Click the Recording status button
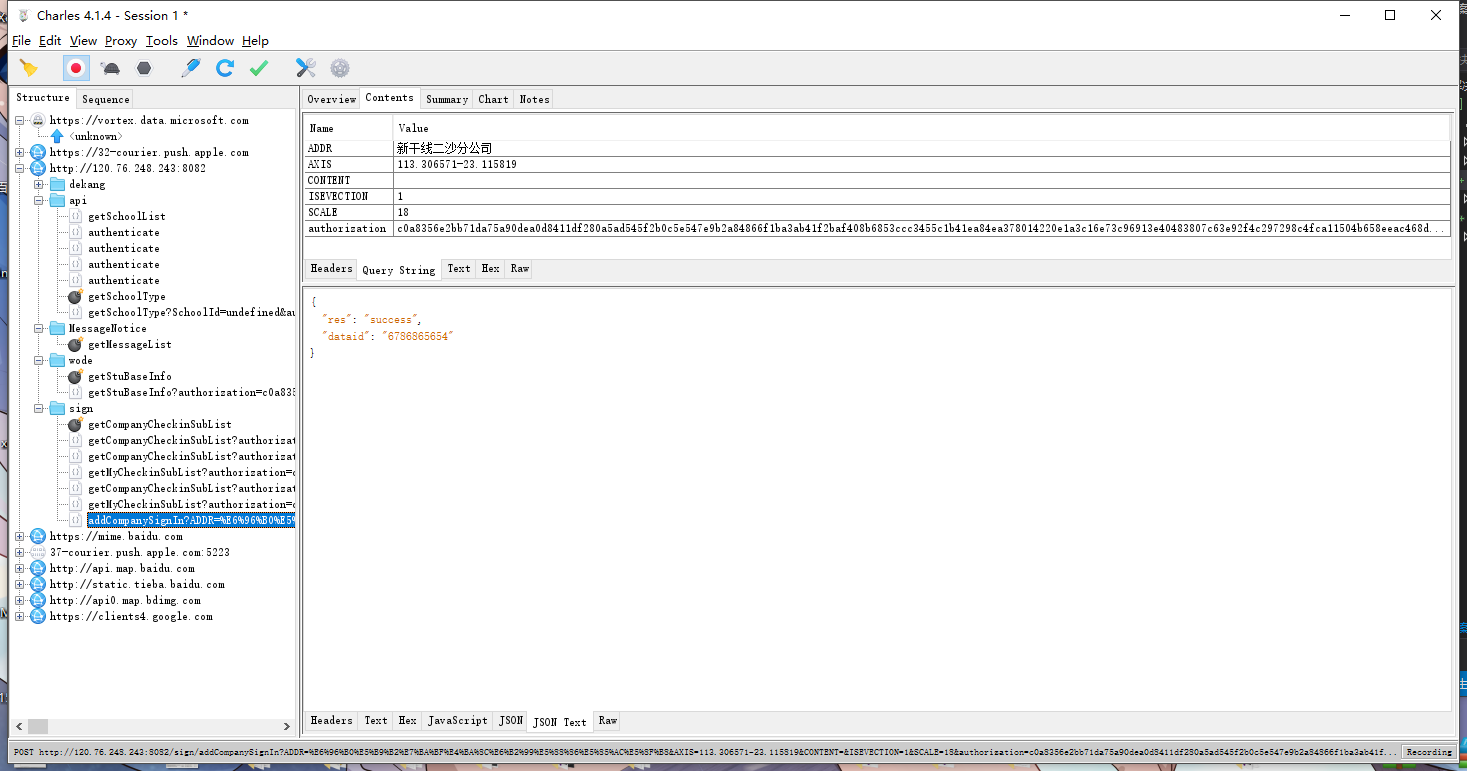Viewport: 1467px width, 771px height. [x=1429, y=752]
